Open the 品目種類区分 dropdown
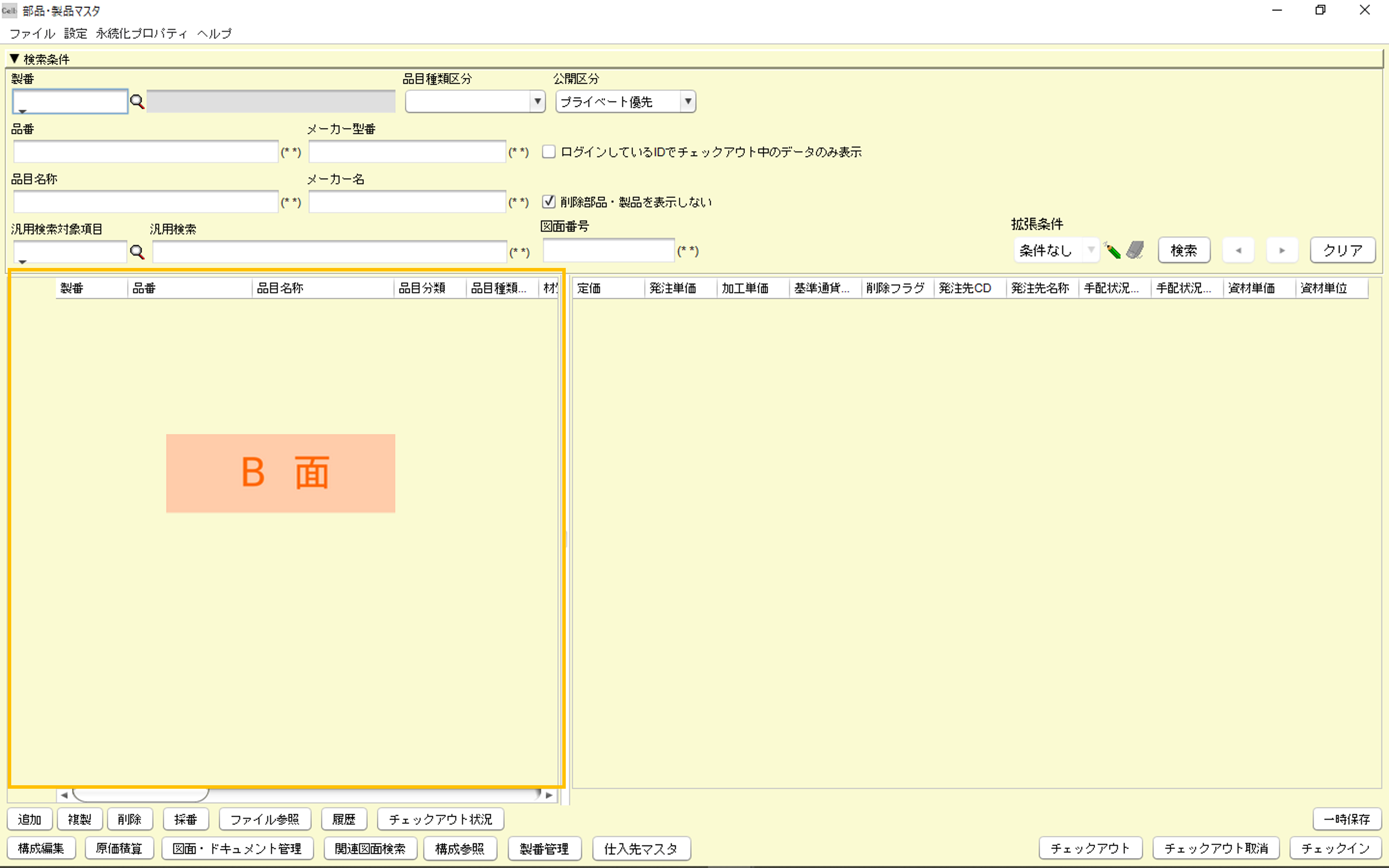Screen dimensions: 1389x868 pos(537,102)
